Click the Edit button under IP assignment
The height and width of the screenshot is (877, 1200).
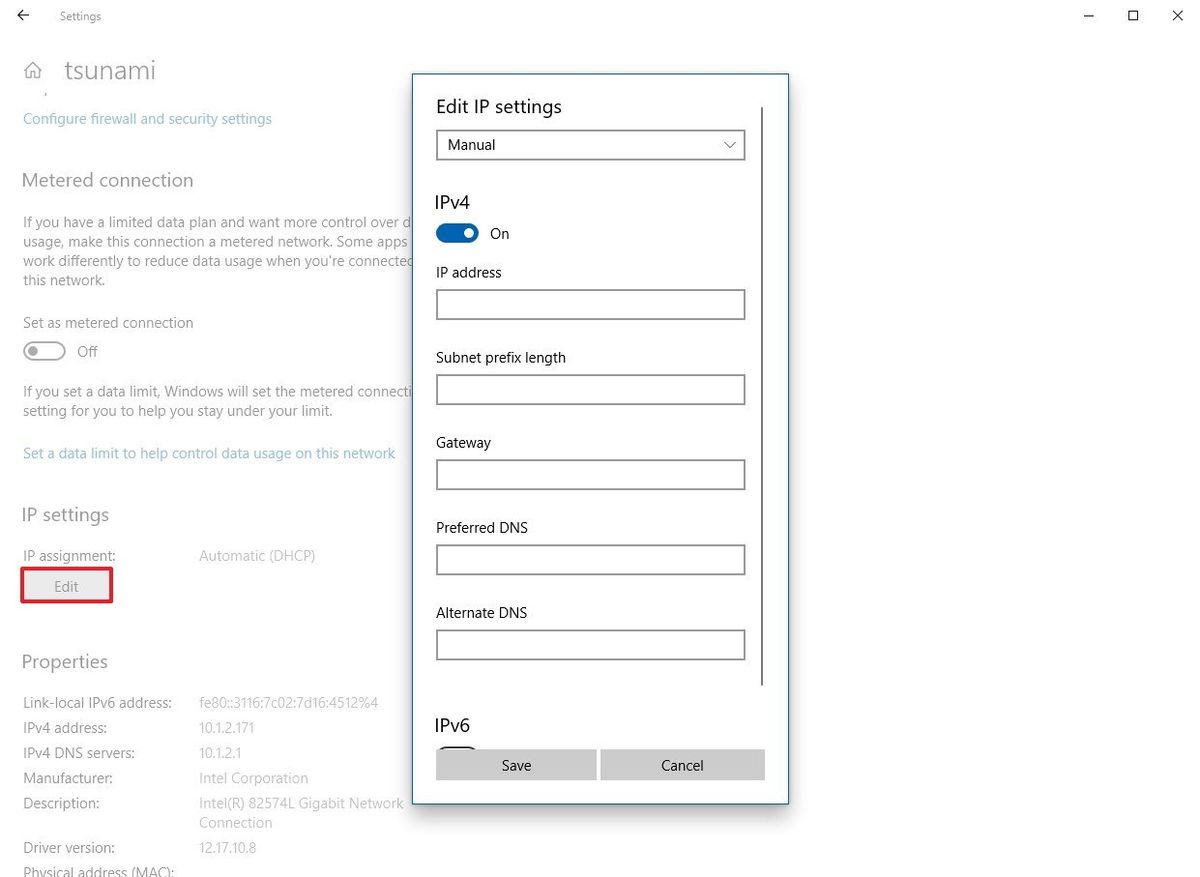point(66,586)
